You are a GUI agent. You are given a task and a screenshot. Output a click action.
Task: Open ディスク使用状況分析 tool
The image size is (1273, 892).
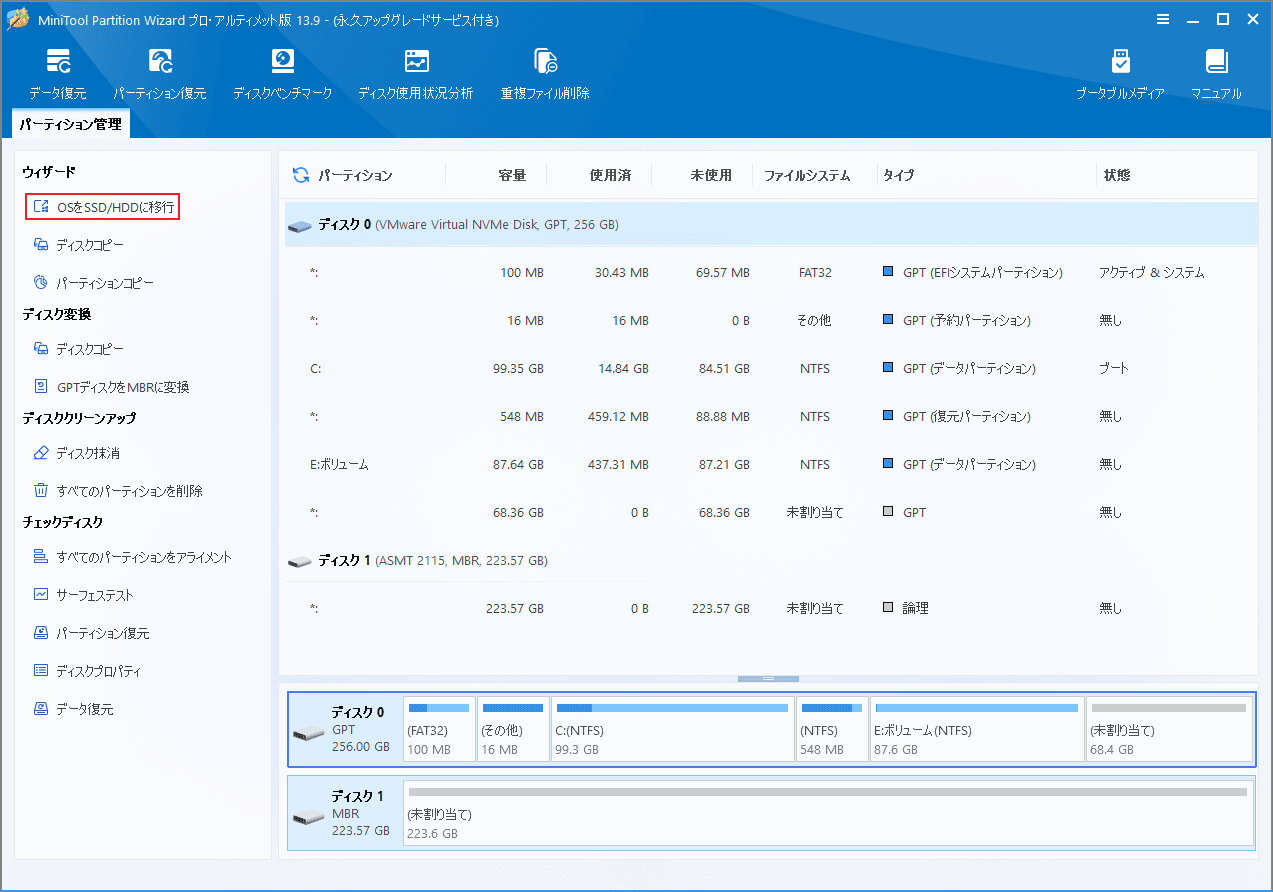point(416,74)
